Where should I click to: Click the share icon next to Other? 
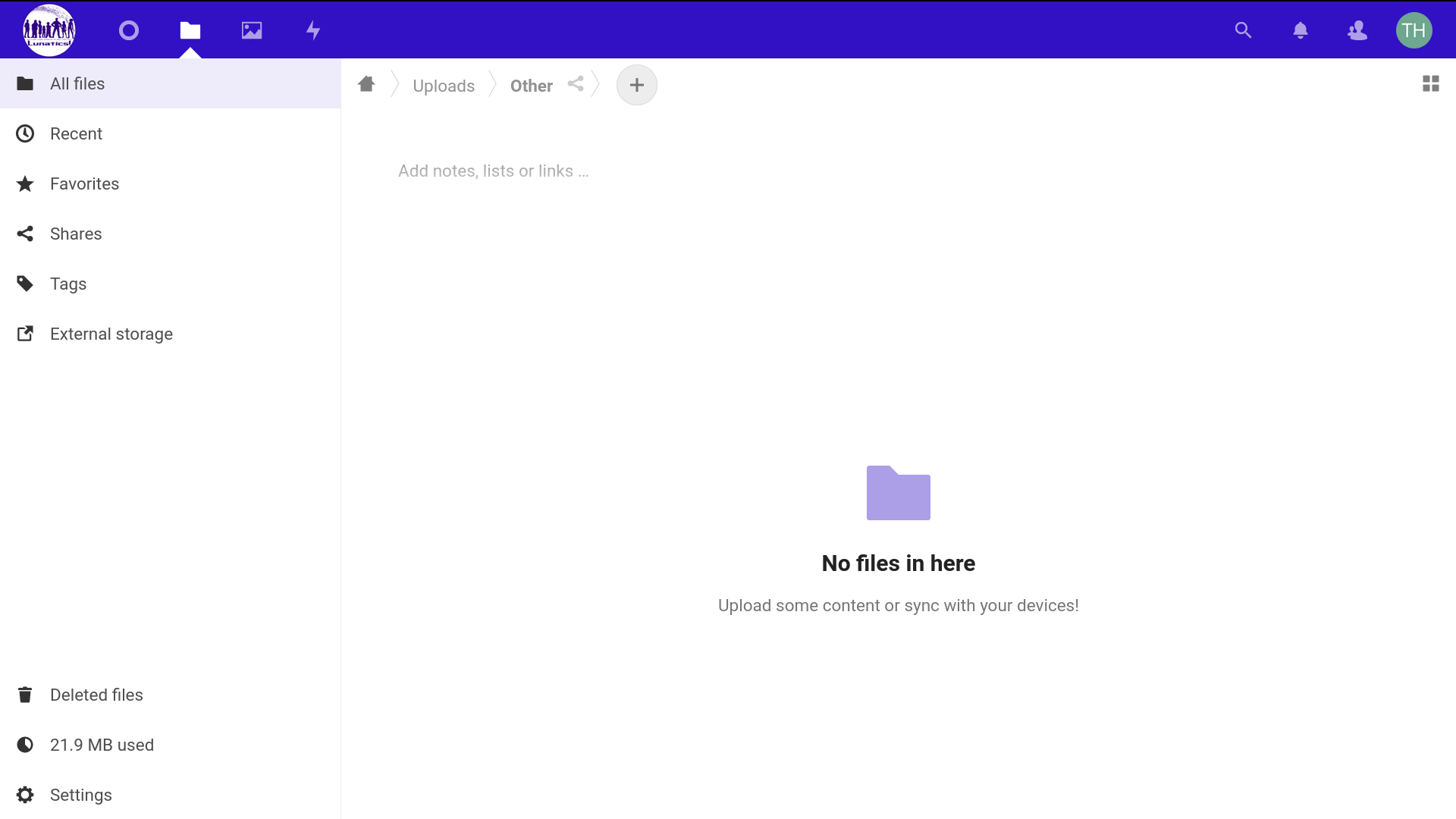[576, 84]
